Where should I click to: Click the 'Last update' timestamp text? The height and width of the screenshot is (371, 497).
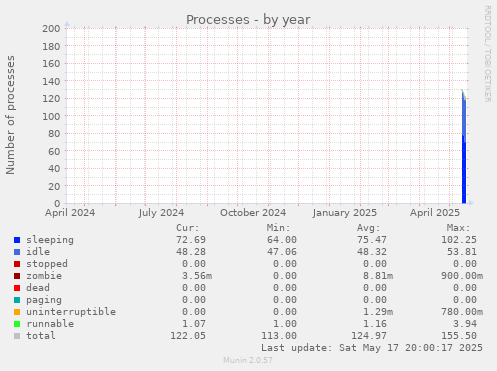(x=372, y=348)
